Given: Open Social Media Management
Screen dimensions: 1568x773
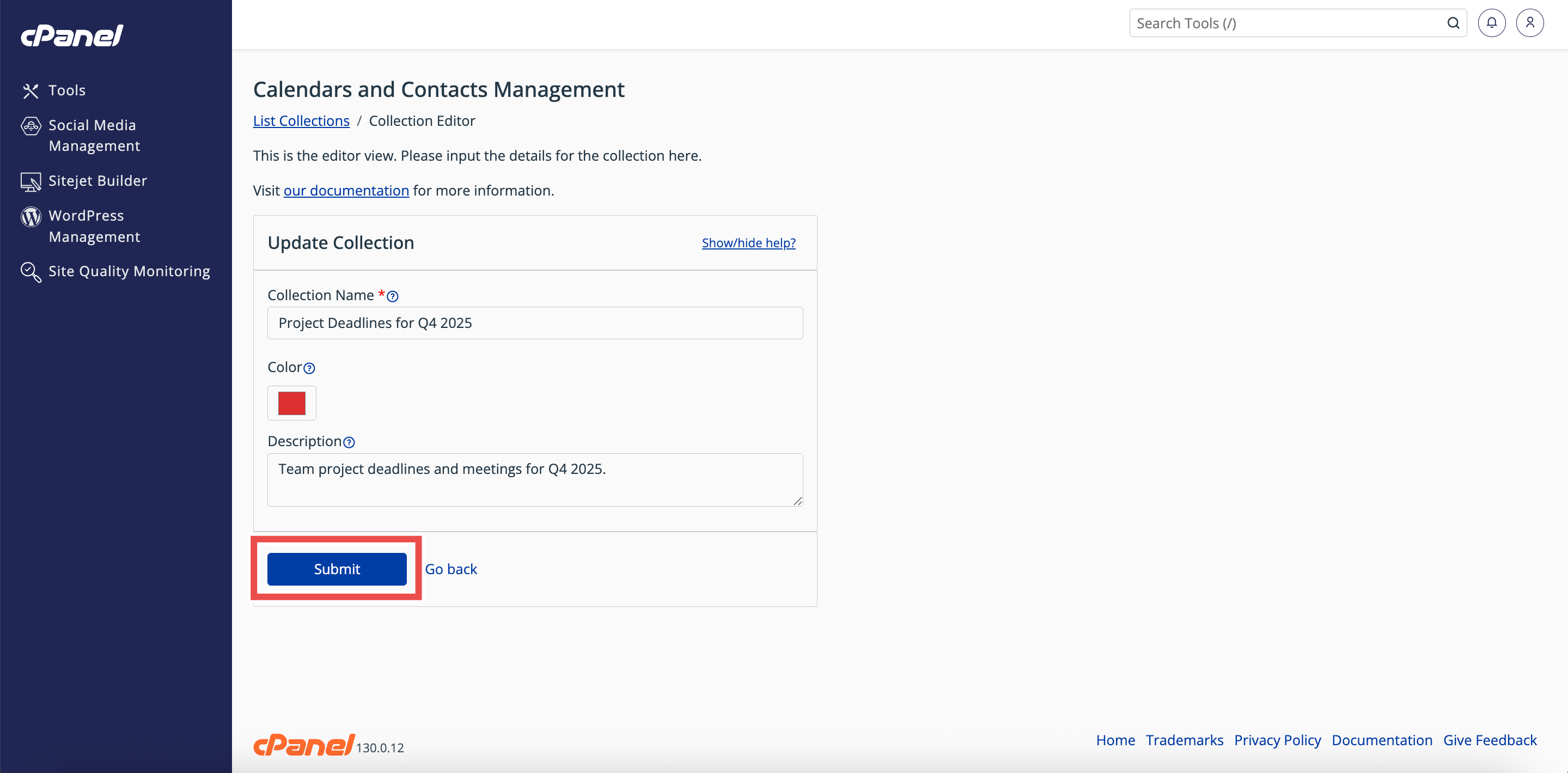Looking at the screenshot, I should [94, 135].
